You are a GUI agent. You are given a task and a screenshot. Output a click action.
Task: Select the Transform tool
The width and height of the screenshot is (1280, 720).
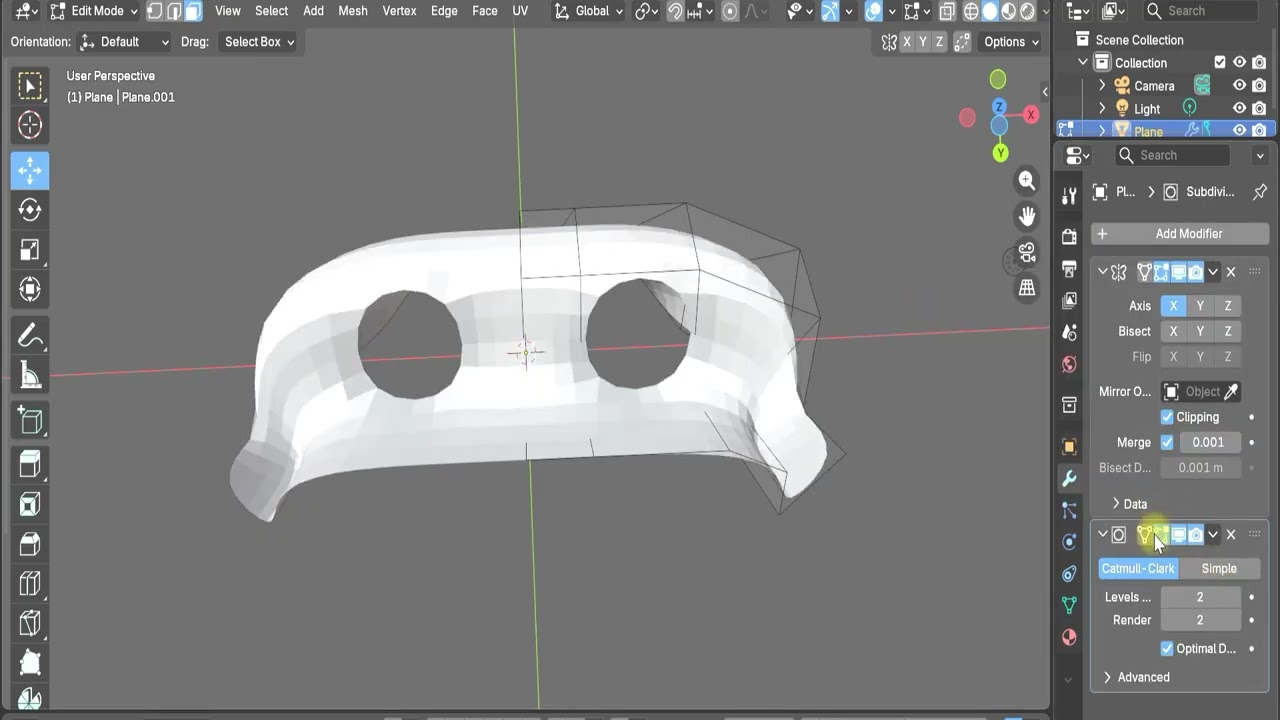click(30, 290)
